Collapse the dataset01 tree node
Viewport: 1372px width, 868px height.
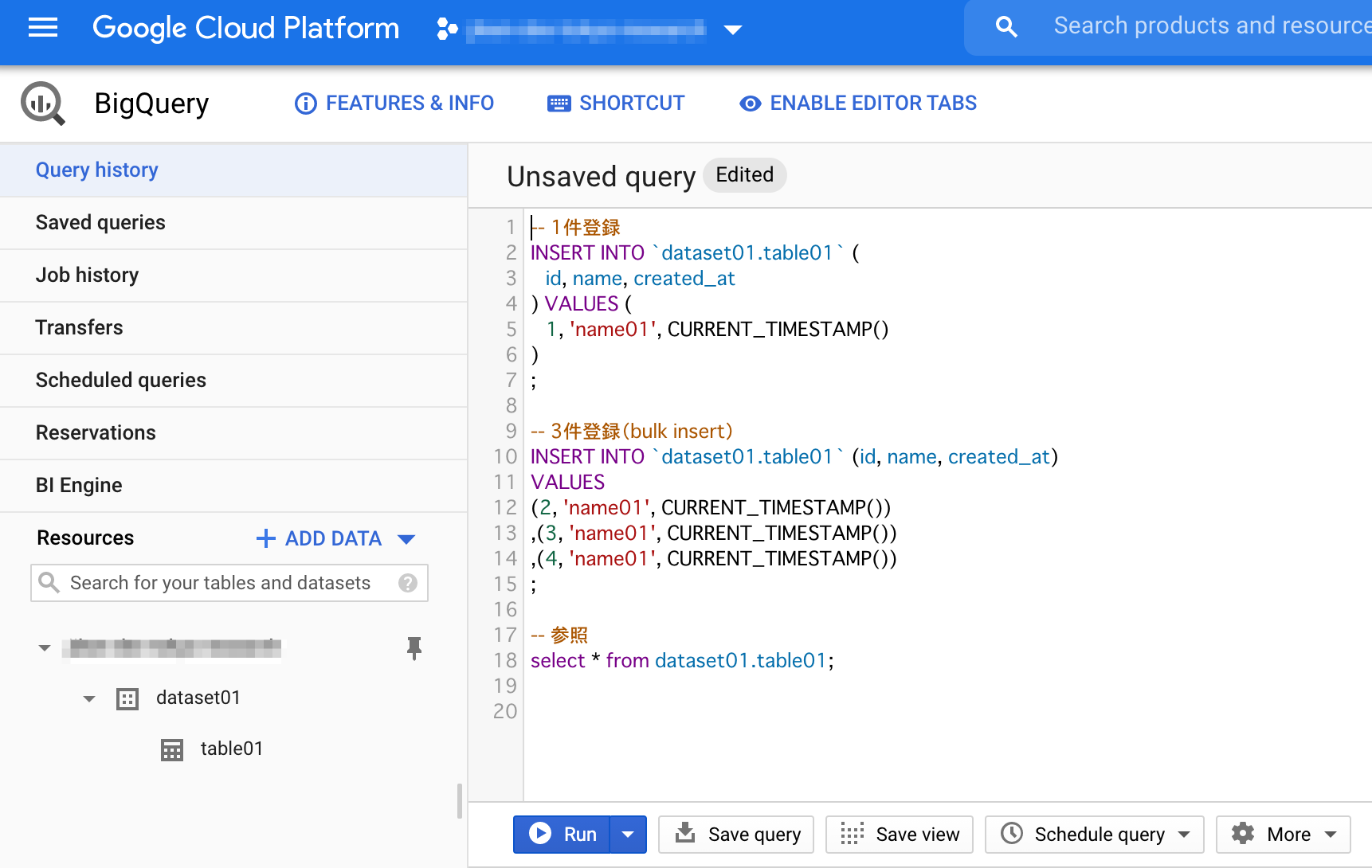[89, 699]
